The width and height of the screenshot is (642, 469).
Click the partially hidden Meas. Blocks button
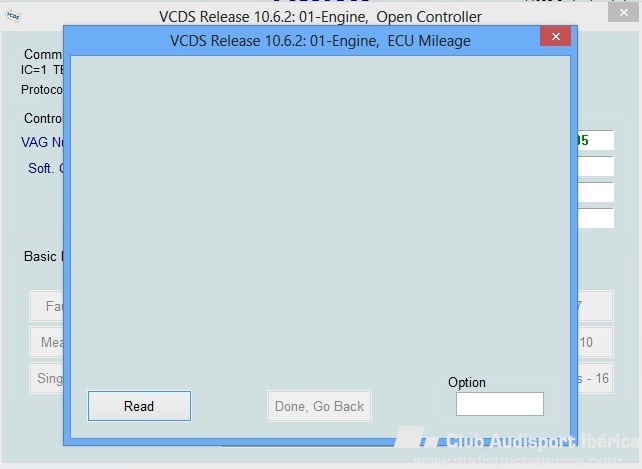(x=47, y=342)
